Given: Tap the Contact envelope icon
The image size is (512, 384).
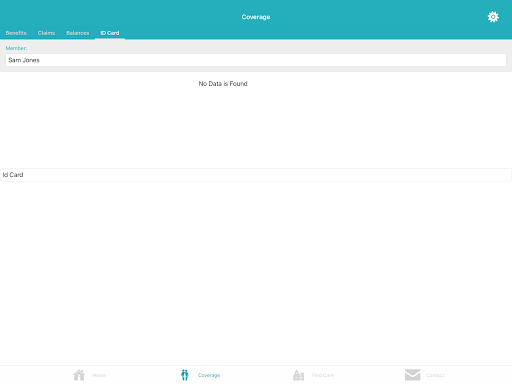Looking at the screenshot, I should [x=412, y=375].
